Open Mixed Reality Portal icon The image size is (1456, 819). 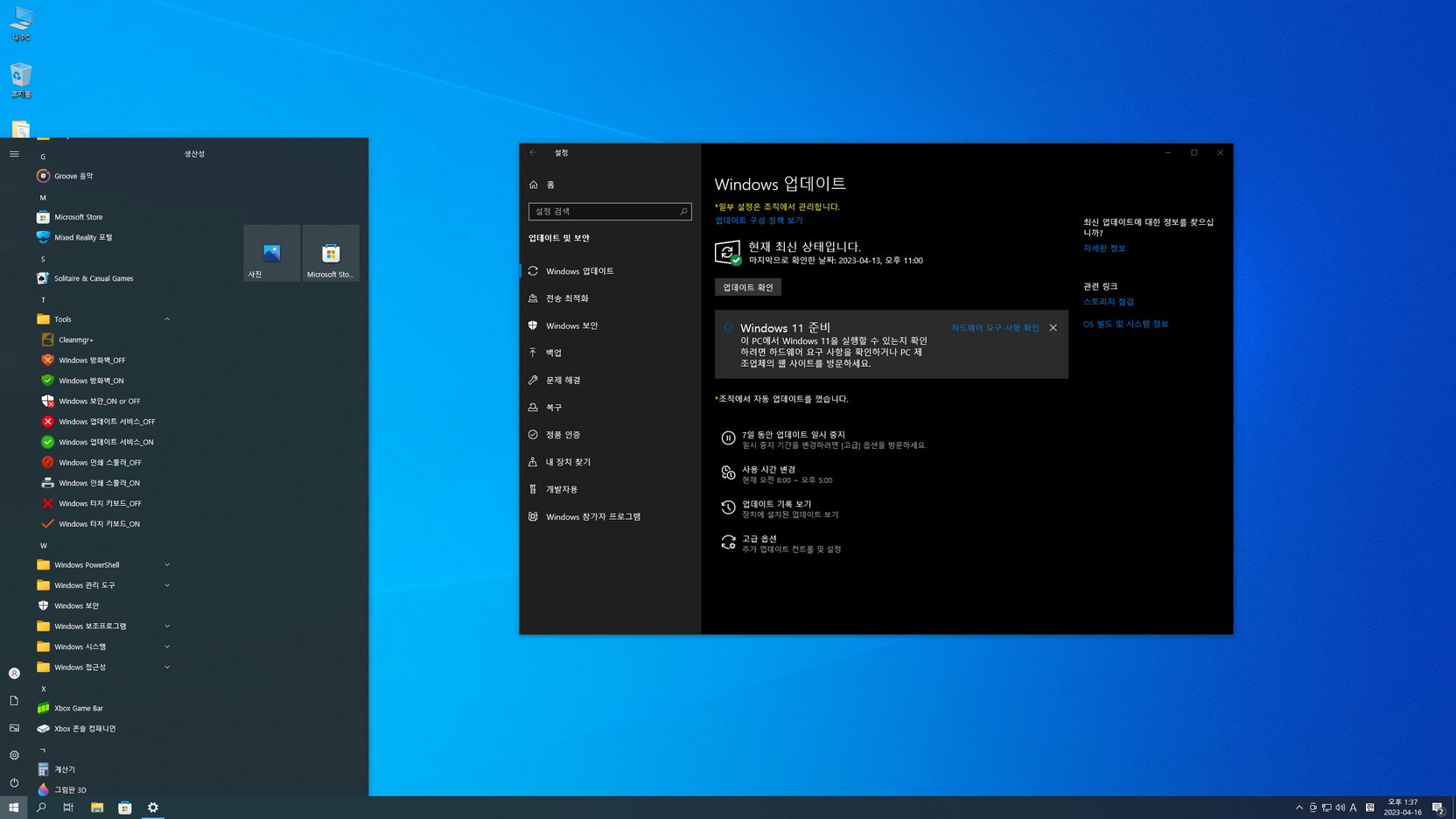pyautogui.click(x=43, y=237)
